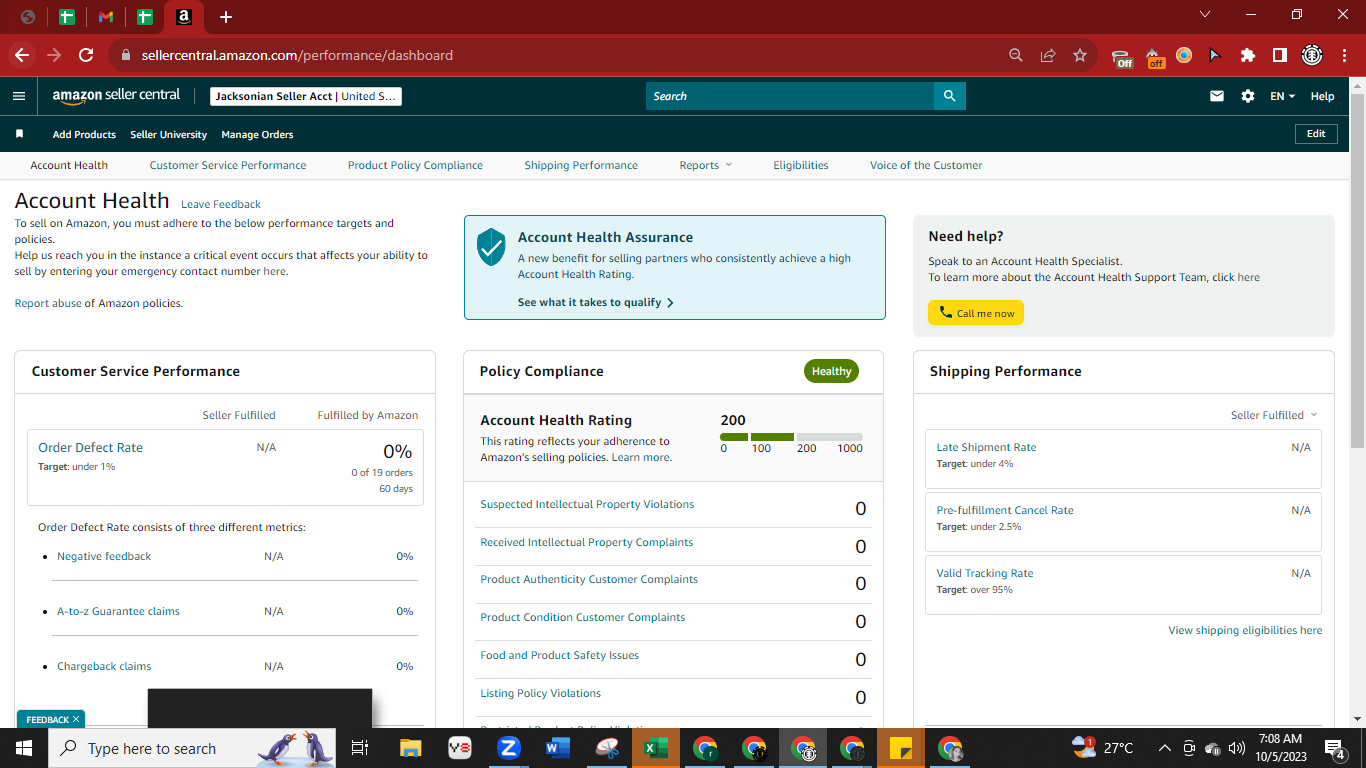
Task: Click the Amazon Seller Central logo
Action: (116, 96)
